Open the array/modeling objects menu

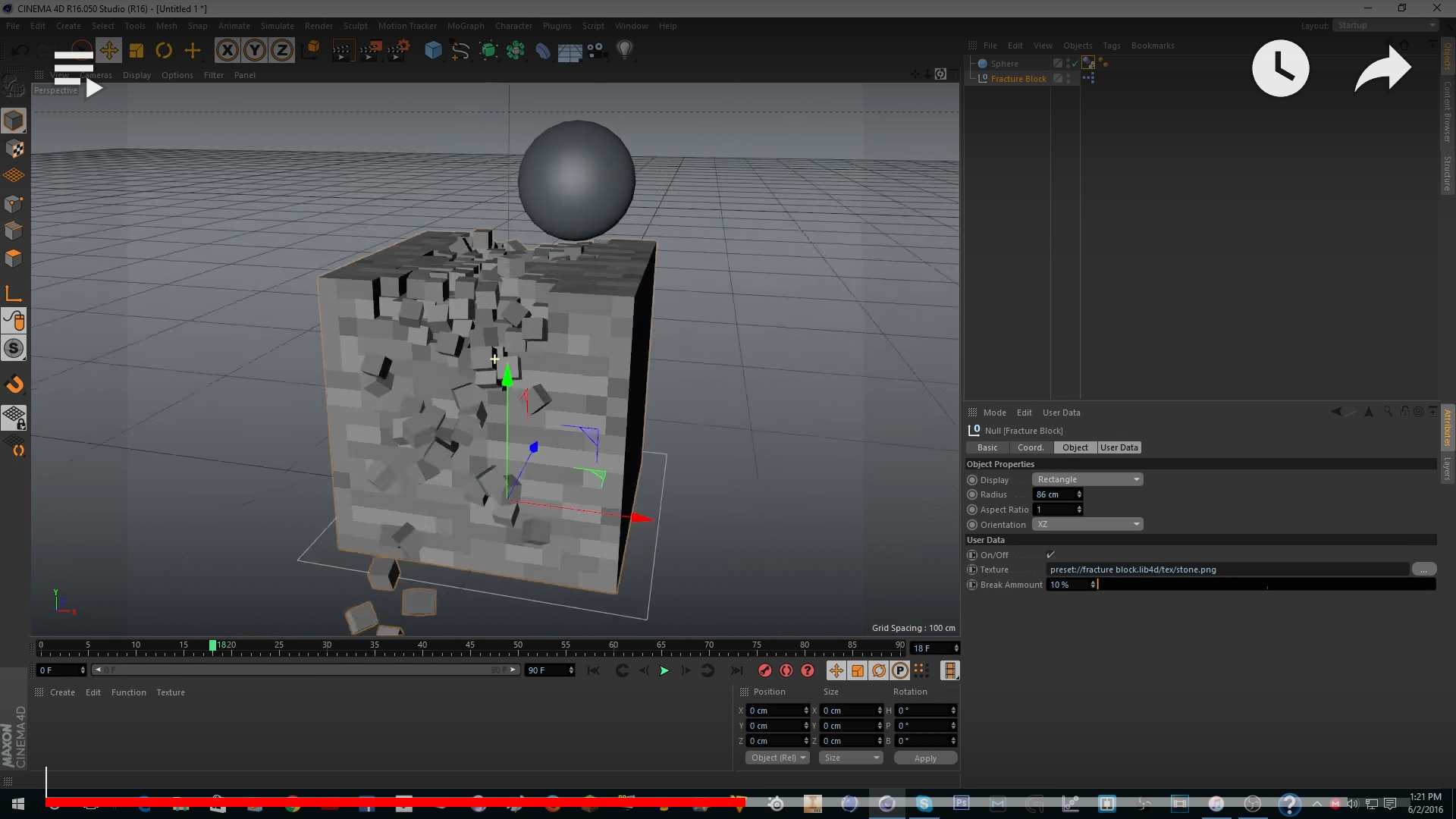[516, 51]
